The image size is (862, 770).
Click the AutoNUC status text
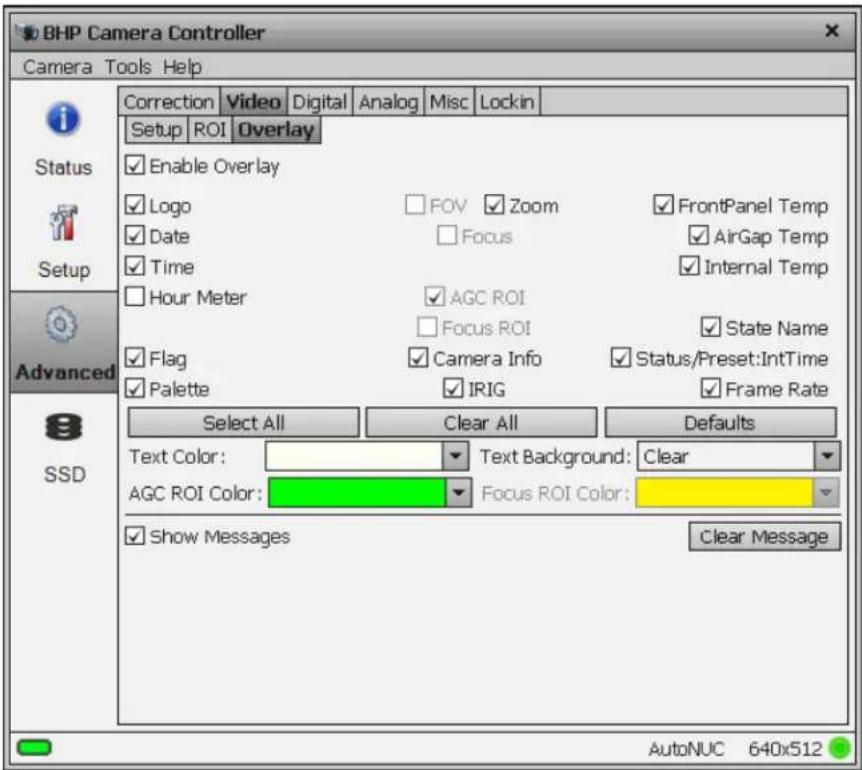pyautogui.click(x=687, y=749)
